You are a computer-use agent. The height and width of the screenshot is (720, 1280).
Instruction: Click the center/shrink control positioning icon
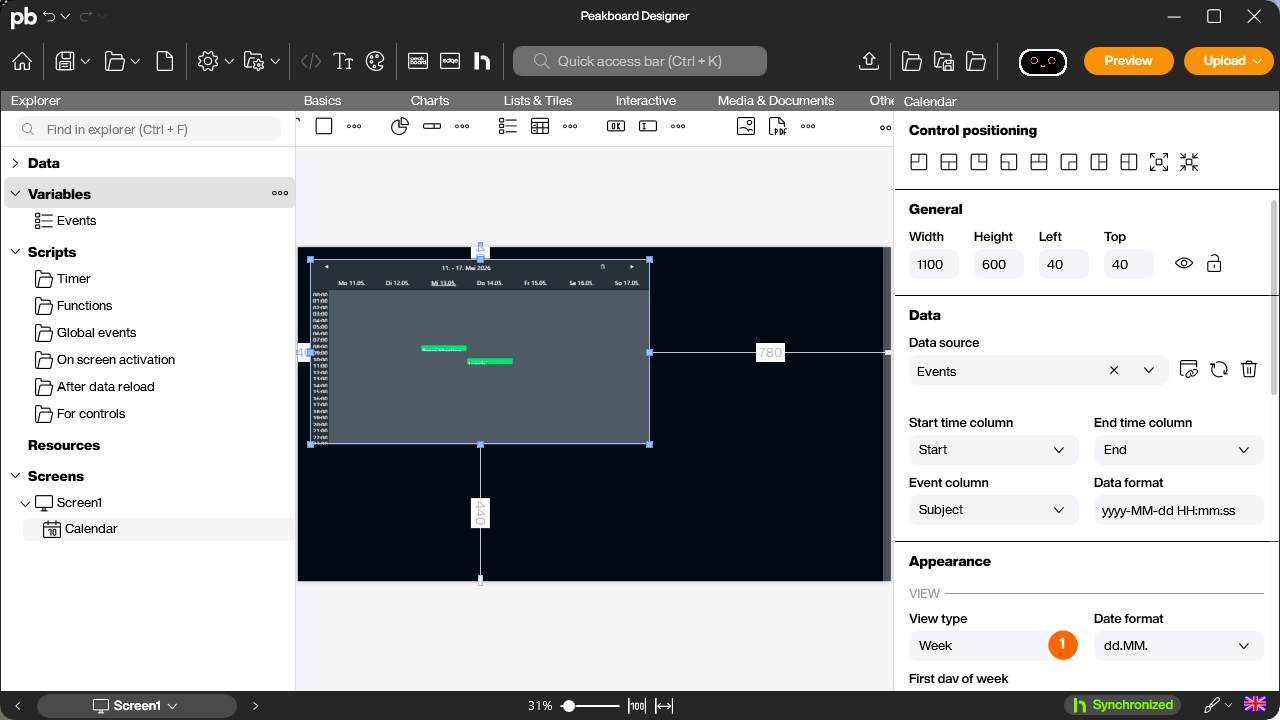[1189, 162]
